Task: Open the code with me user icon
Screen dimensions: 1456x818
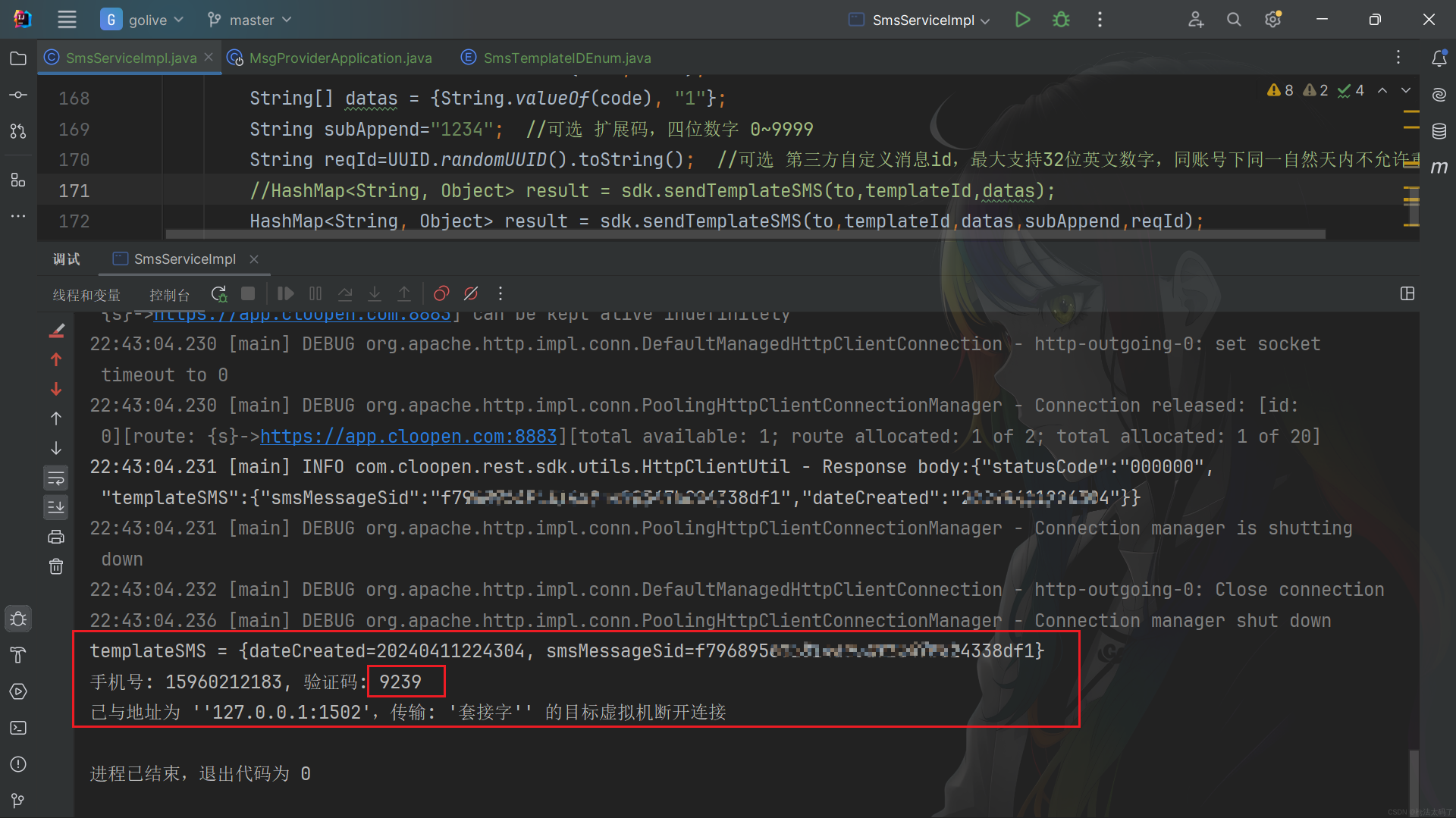Action: coord(1196,20)
